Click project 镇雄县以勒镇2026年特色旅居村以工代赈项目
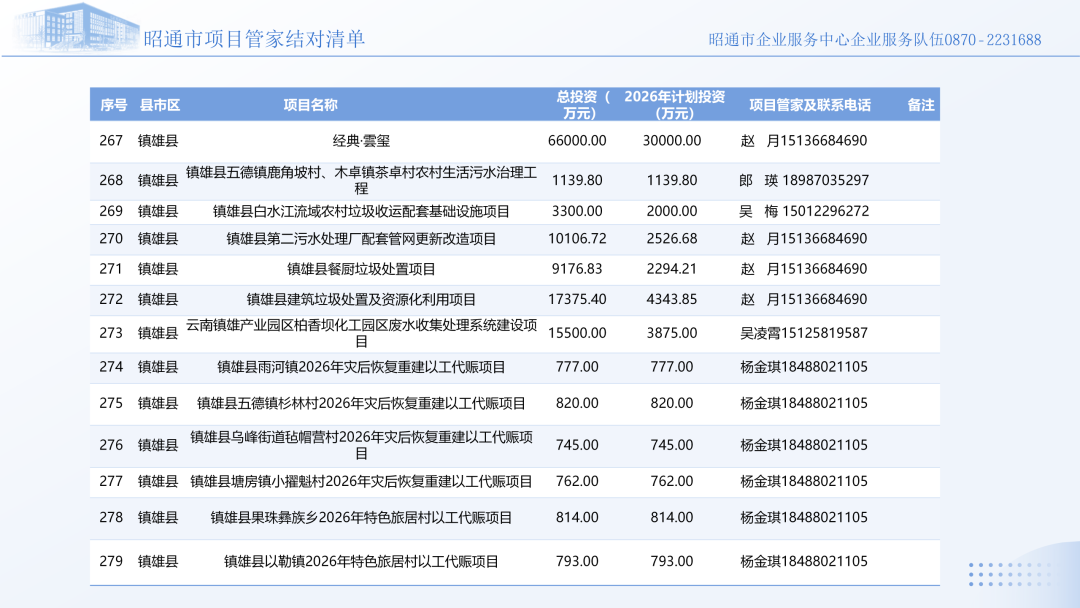 pos(362,562)
